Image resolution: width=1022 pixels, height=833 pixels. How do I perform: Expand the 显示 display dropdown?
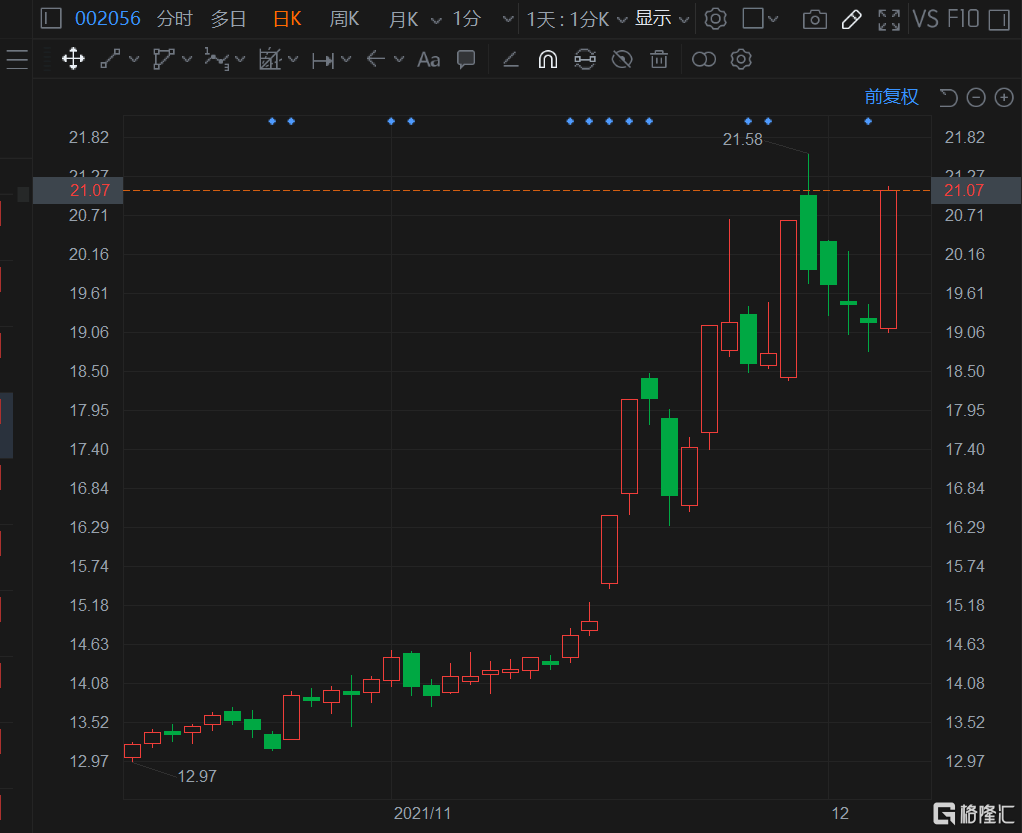(x=662, y=19)
